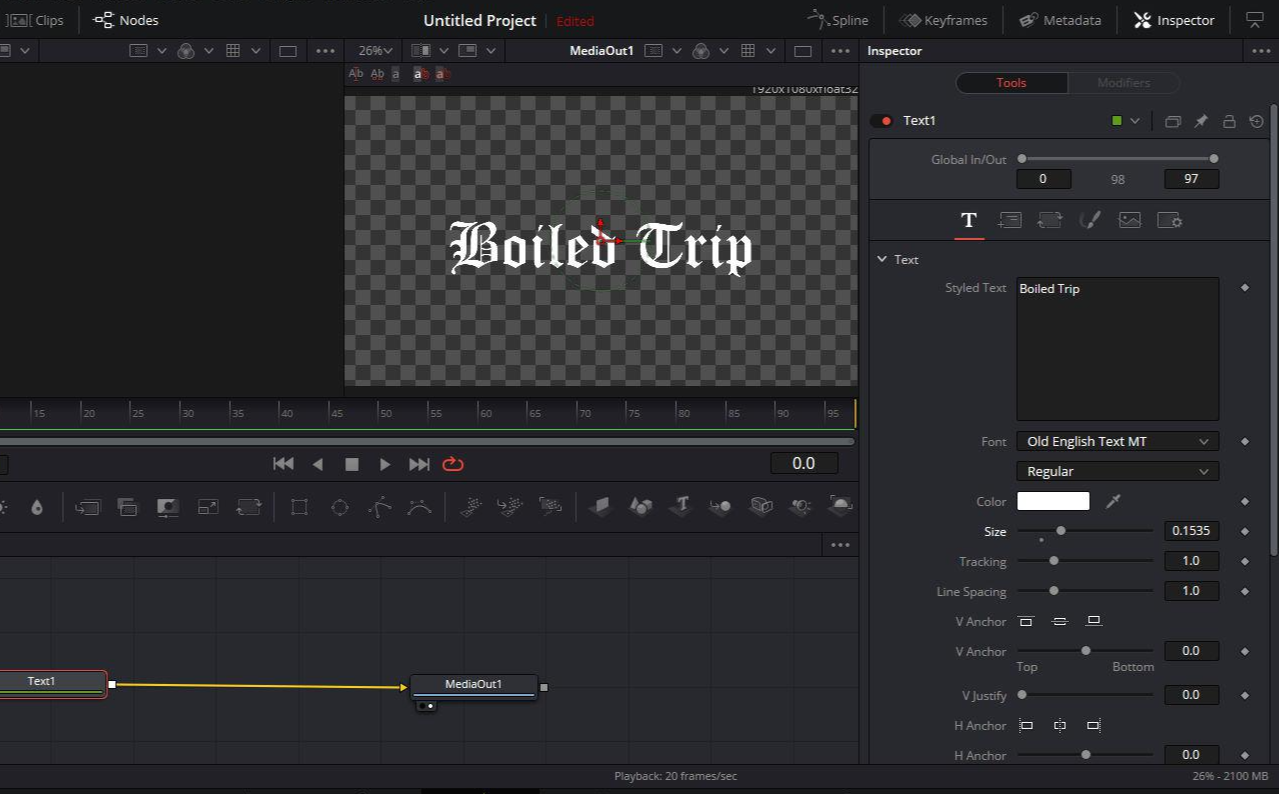Switch to the Modifiers tab
The height and width of the screenshot is (794, 1279).
click(x=1123, y=83)
